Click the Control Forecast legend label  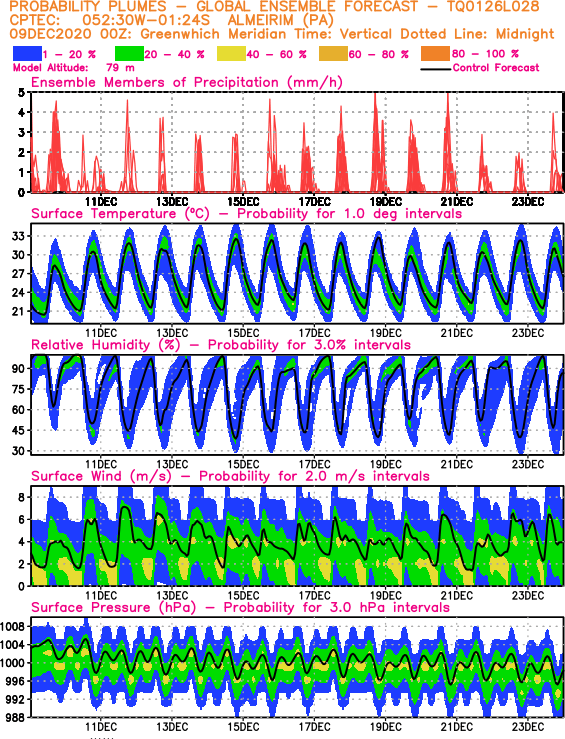pyautogui.click(x=496, y=68)
